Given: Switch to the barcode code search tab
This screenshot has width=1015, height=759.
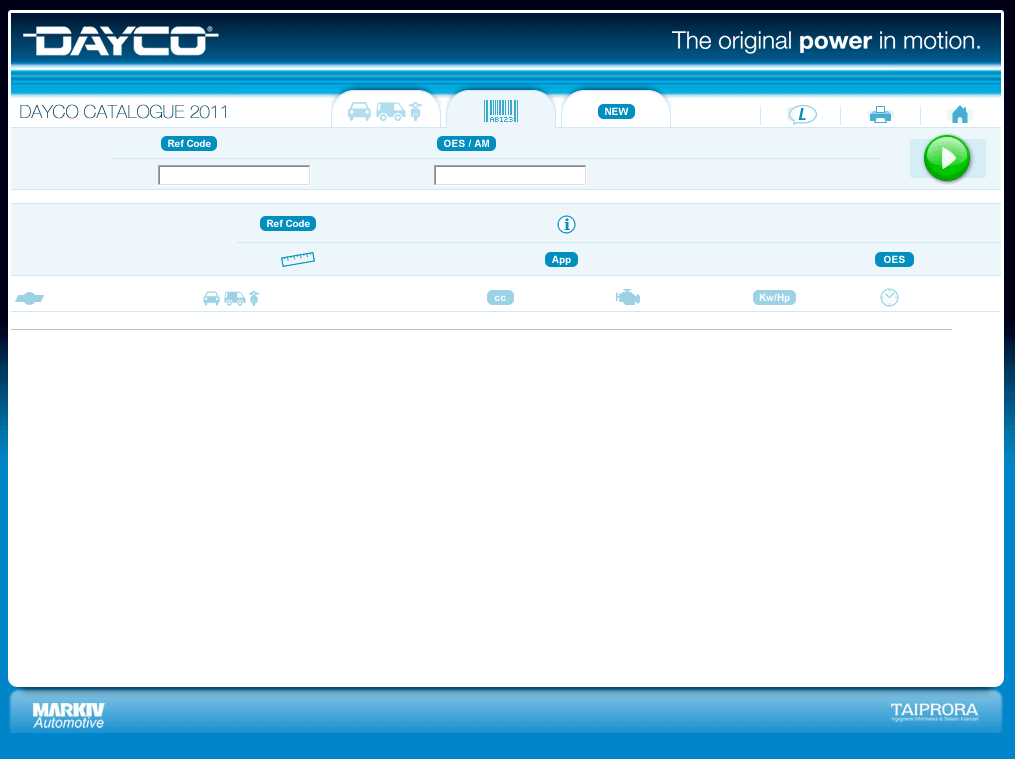Looking at the screenshot, I should click(x=501, y=111).
